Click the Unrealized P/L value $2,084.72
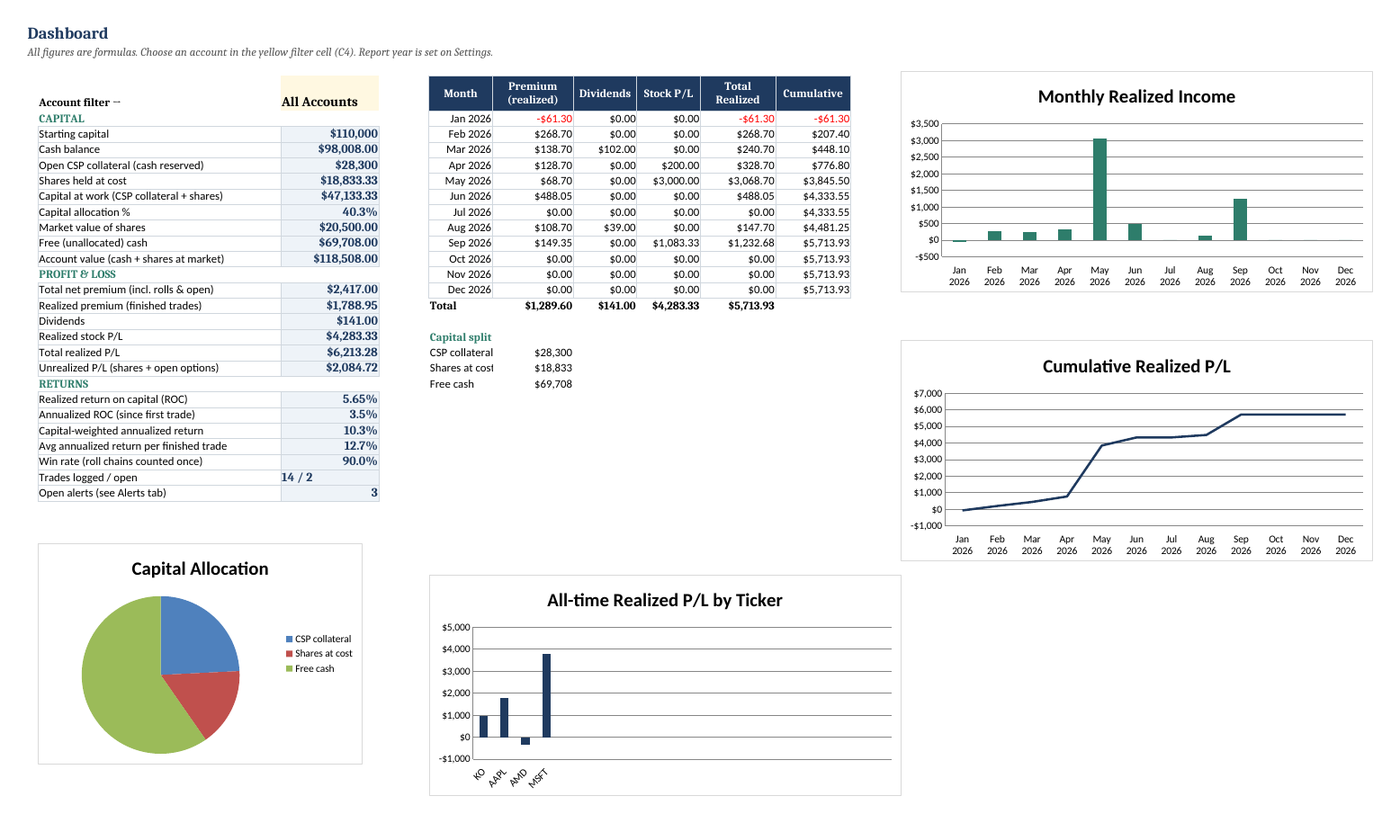 click(x=330, y=368)
